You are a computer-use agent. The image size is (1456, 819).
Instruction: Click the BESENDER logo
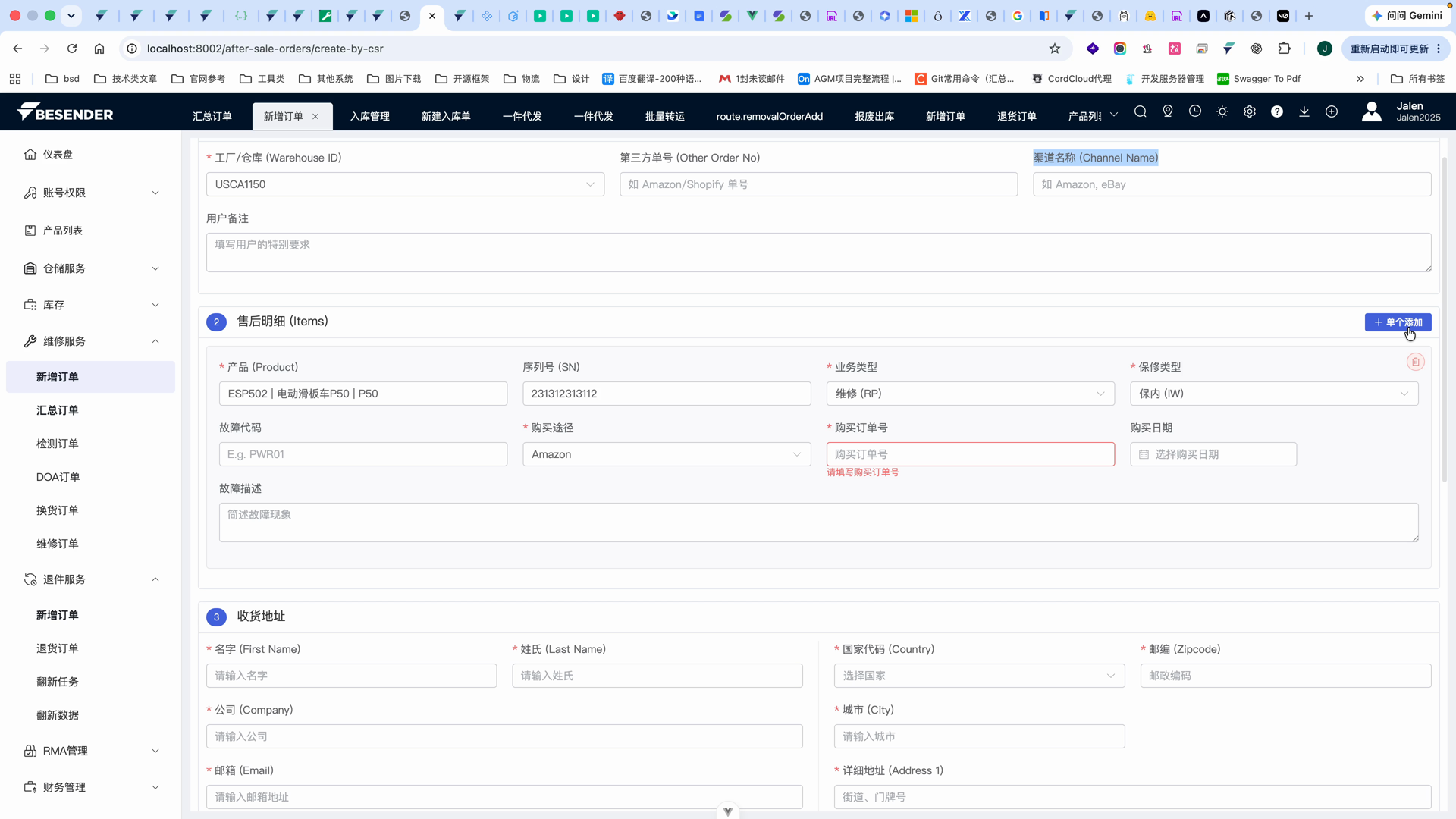pos(65,112)
